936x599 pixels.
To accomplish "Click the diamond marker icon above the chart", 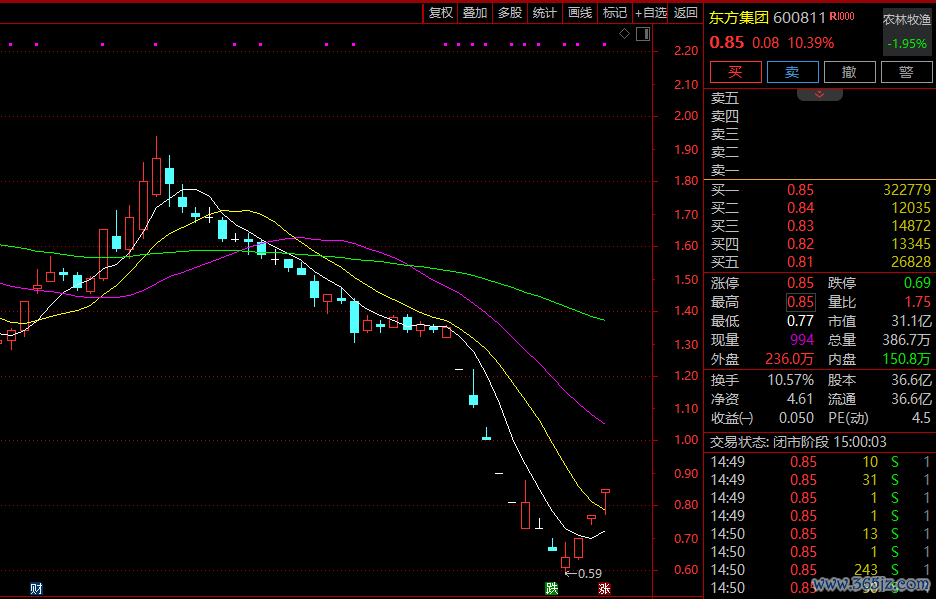I will click(624, 34).
